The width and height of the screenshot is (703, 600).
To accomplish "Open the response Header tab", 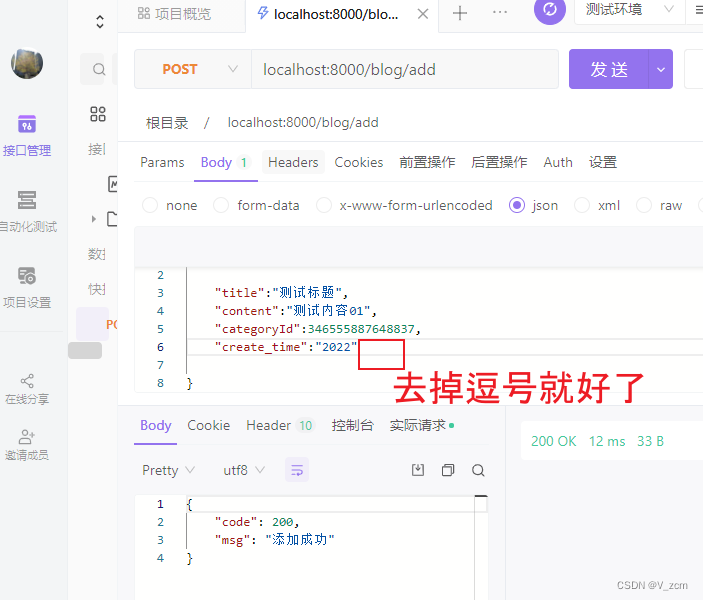I will 280,425.
